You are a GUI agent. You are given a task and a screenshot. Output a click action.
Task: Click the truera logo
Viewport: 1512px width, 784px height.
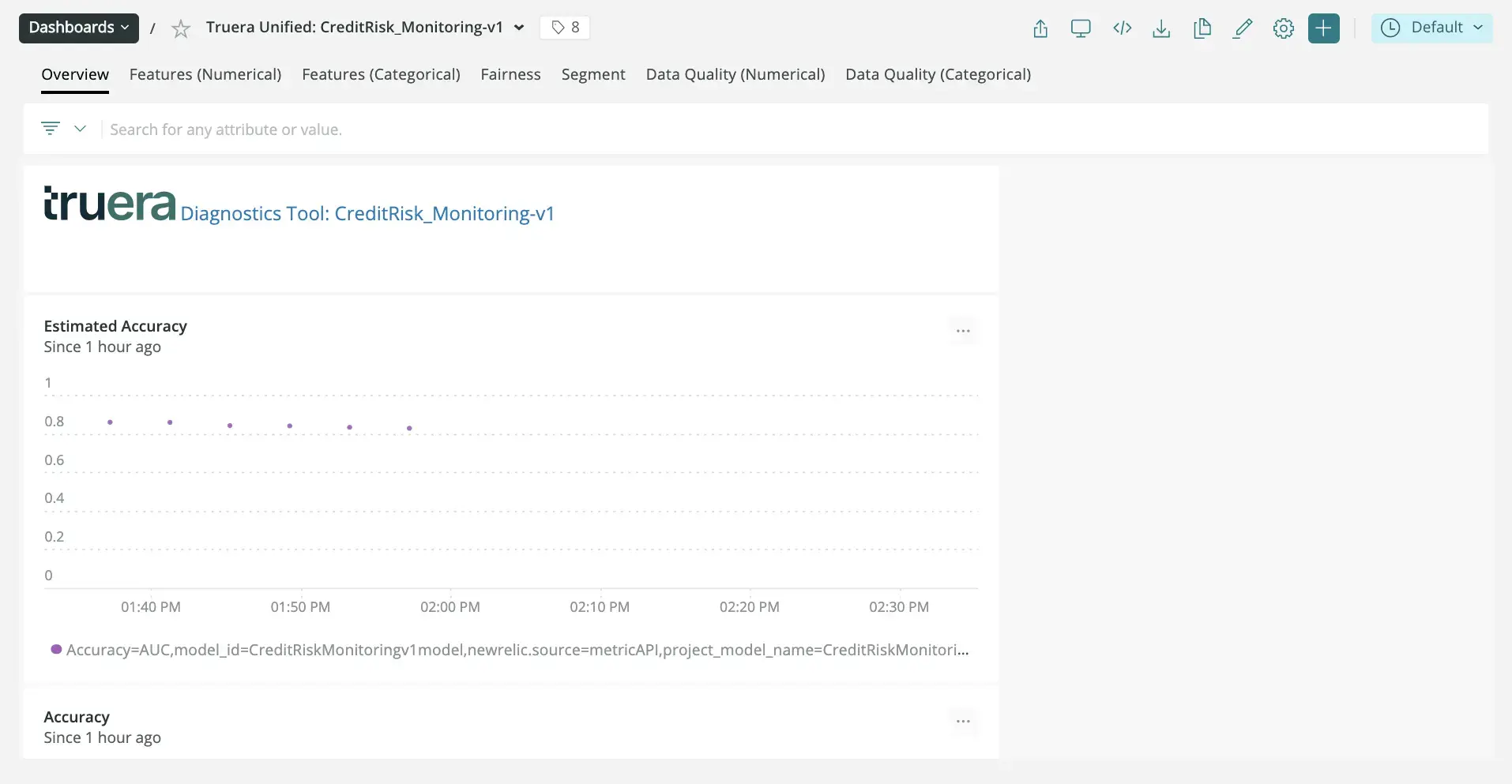point(110,204)
